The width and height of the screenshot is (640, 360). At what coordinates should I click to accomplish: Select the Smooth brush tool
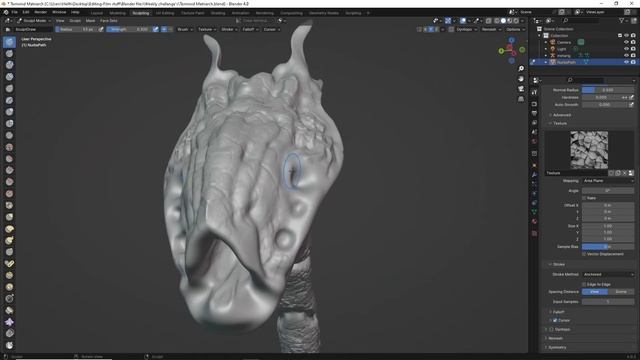tap(9, 147)
